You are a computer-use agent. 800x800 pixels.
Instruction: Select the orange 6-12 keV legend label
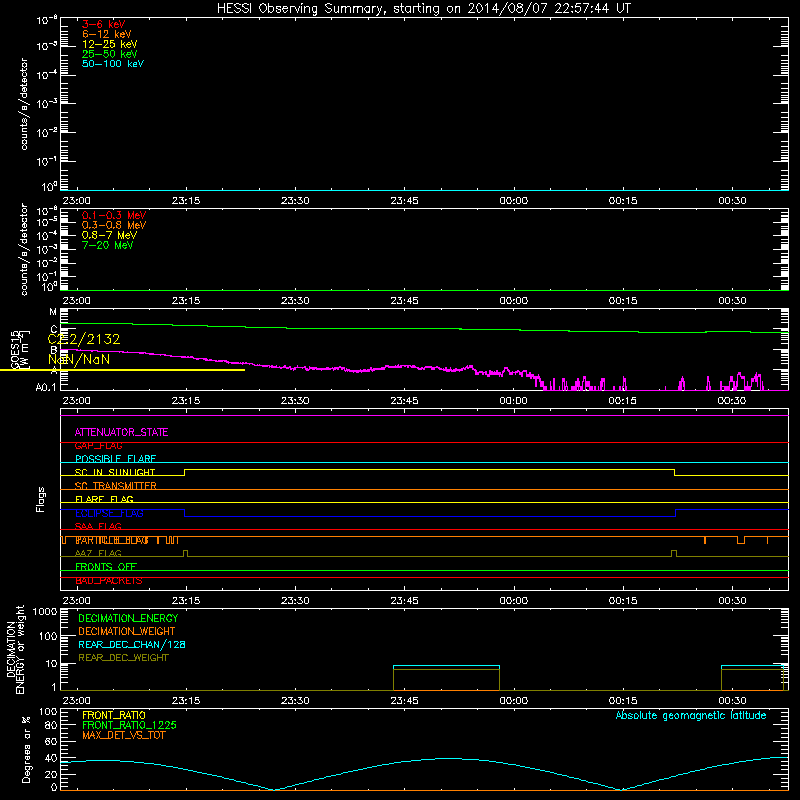107,34
